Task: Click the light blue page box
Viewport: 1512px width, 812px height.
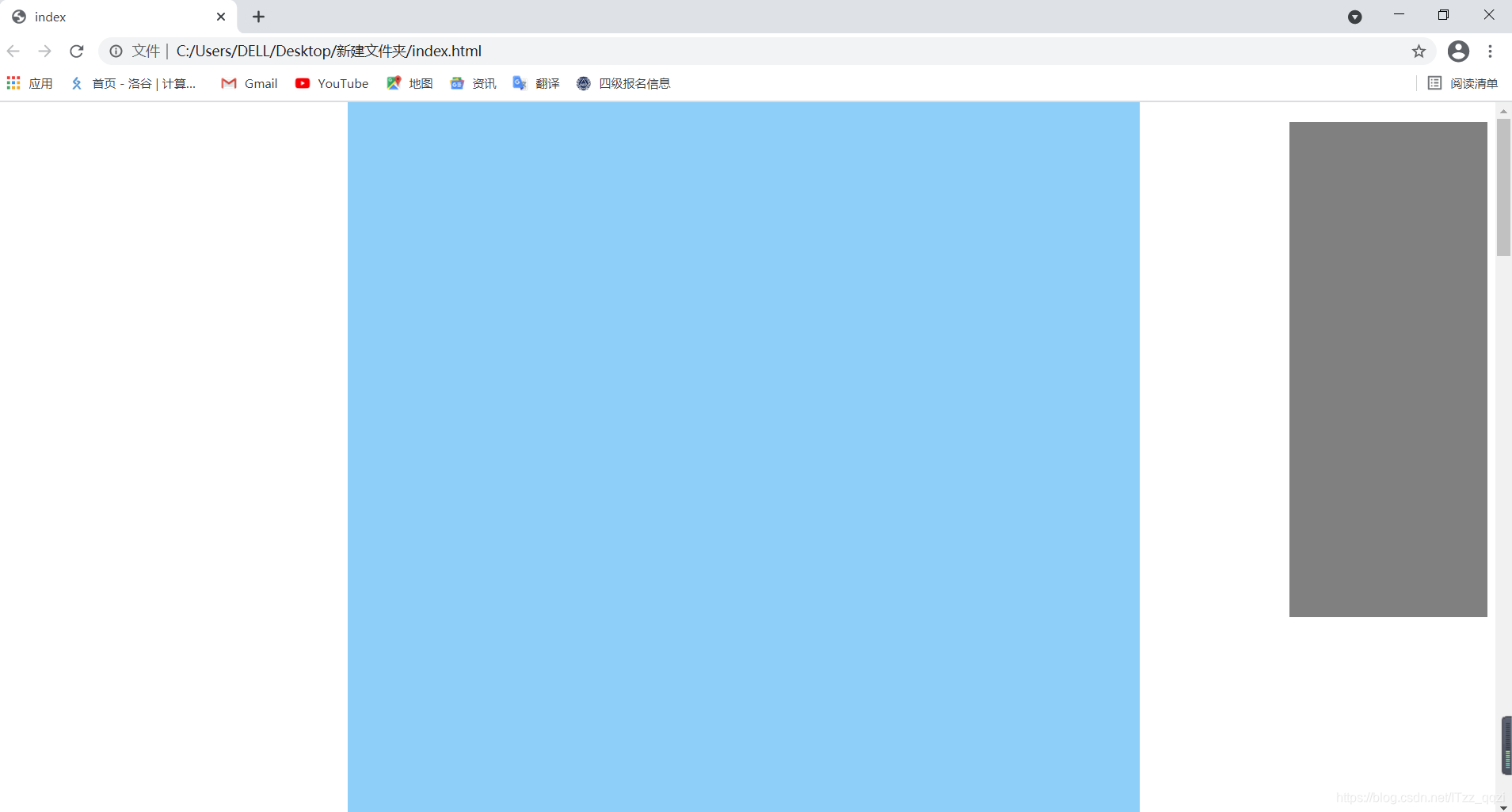Action: tap(744, 457)
